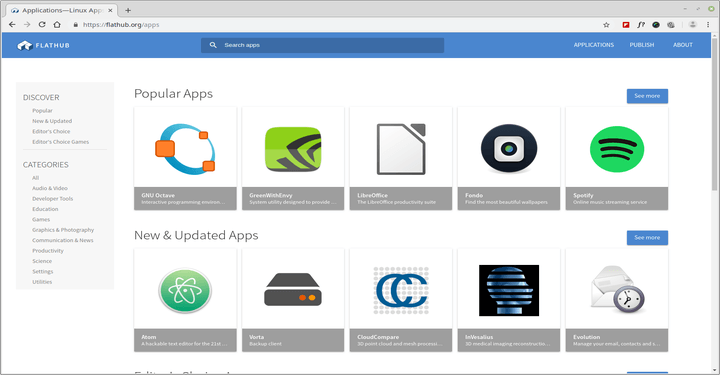The height and width of the screenshot is (375, 720).
Task: Open the browser profile avatar
Action: point(693,25)
